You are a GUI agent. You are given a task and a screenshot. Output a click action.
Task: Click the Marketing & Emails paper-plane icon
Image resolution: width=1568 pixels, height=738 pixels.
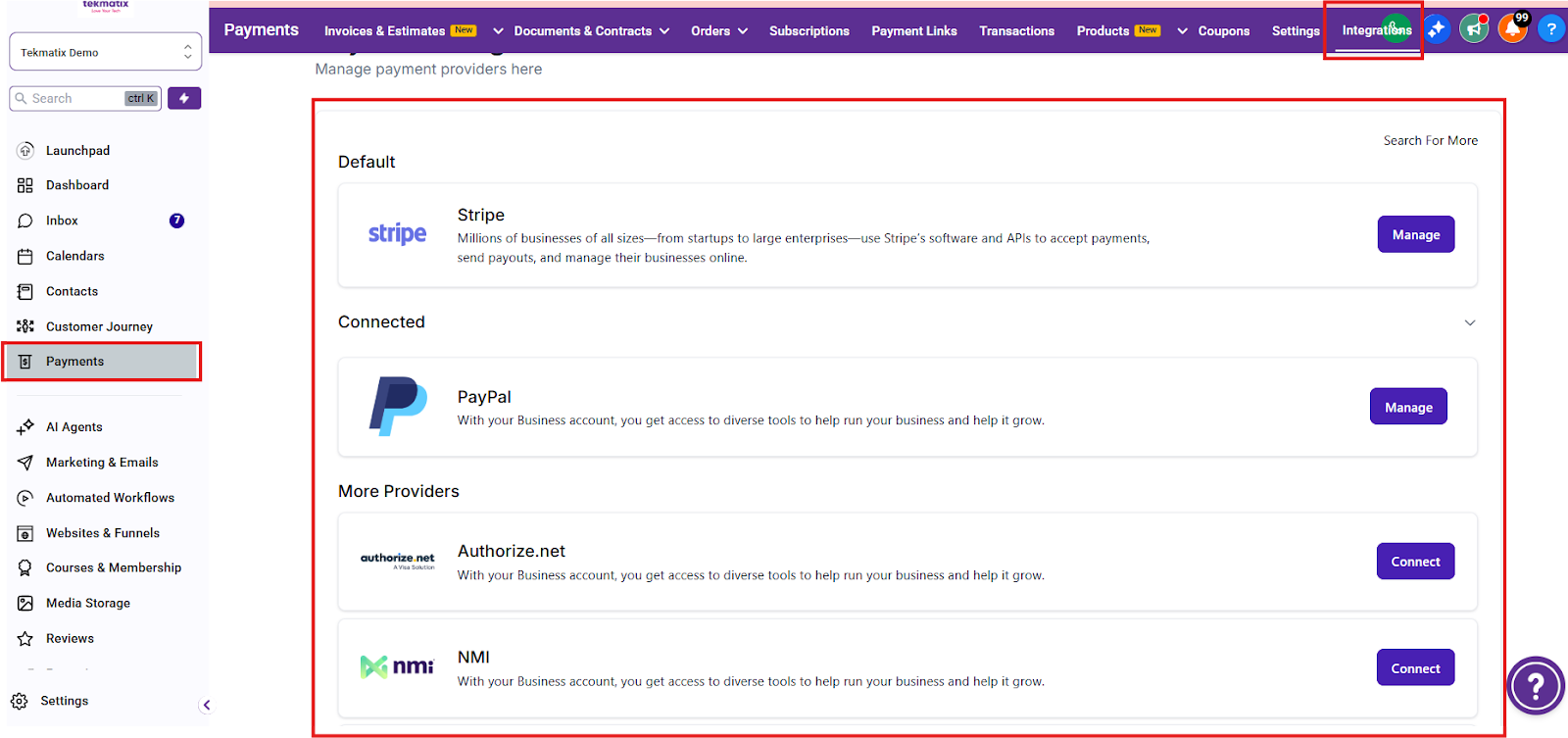pyautogui.click(x=25, y=463)
